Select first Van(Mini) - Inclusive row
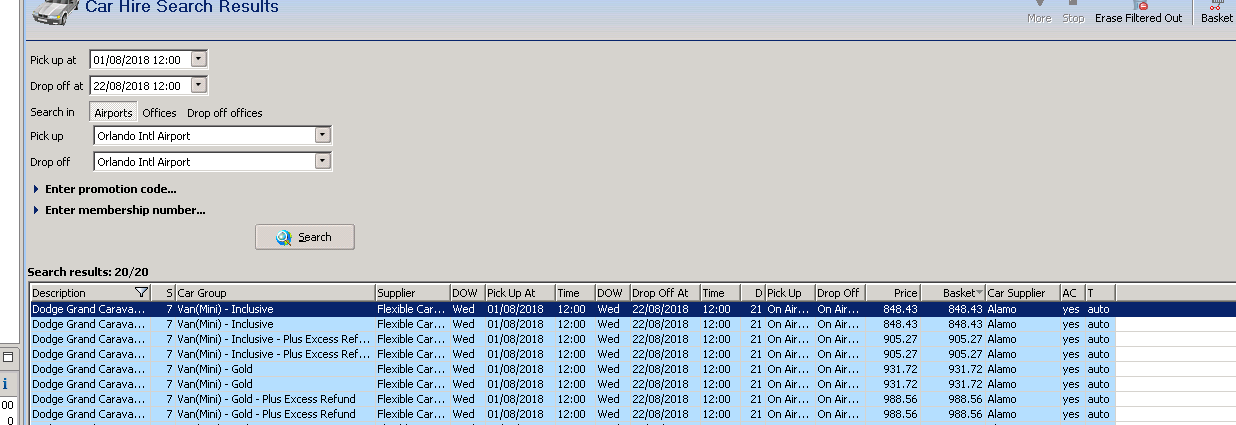This screenshot has width=1236, height=425. 572,309
